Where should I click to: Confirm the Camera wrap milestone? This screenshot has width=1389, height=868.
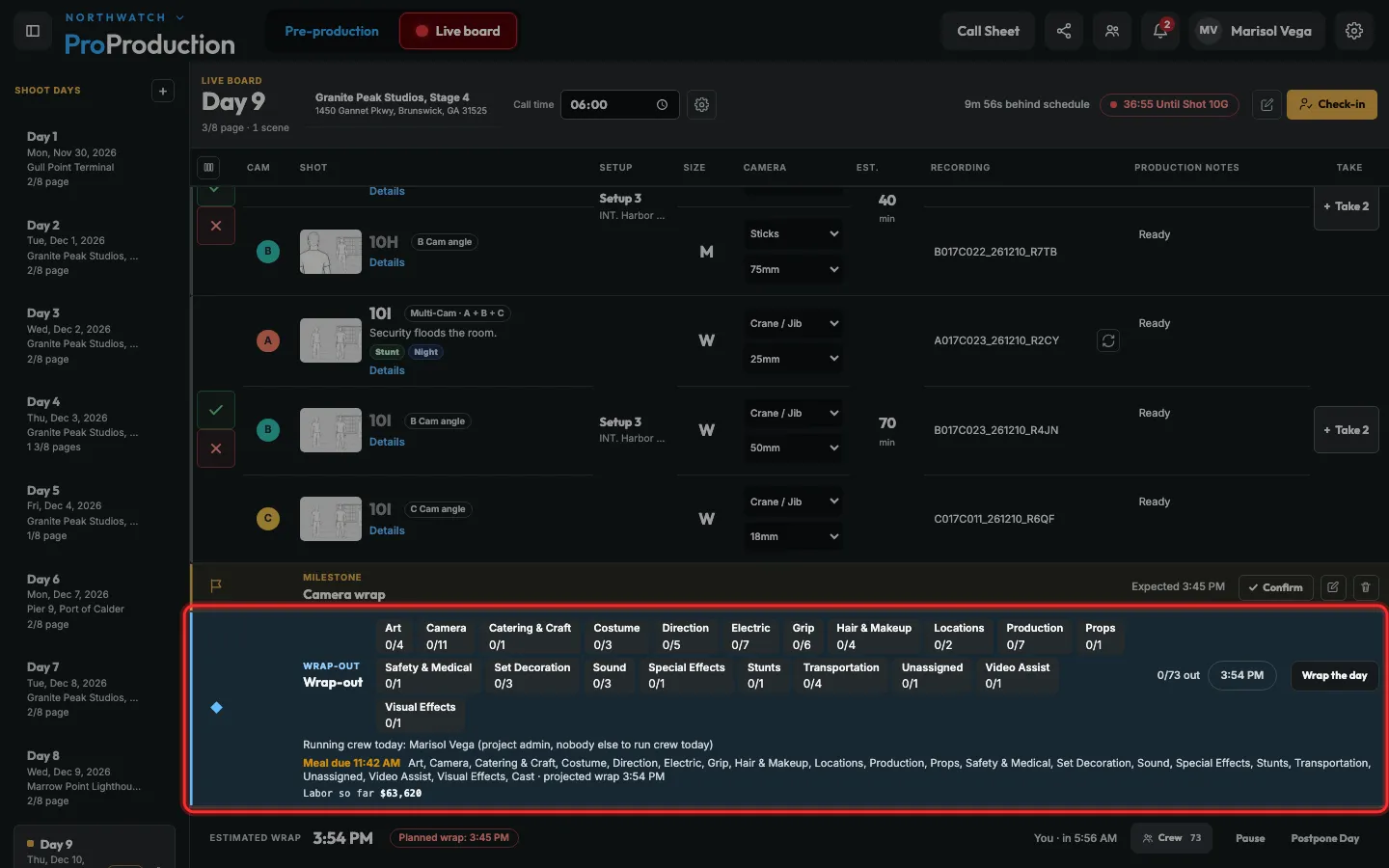(1275, 586)
